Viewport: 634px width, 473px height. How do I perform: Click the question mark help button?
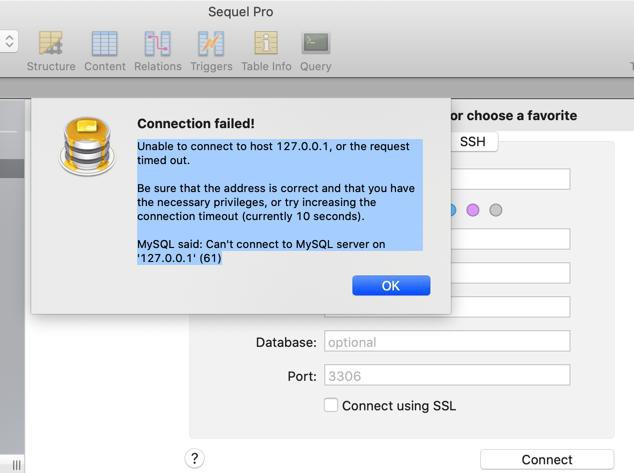click(194, 458)
